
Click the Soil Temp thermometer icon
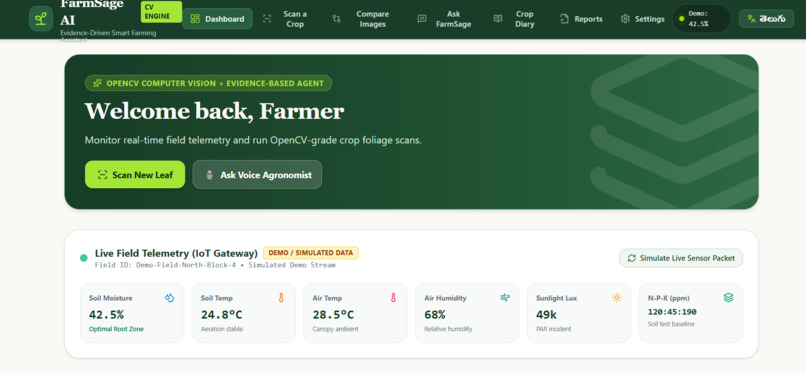281,297
